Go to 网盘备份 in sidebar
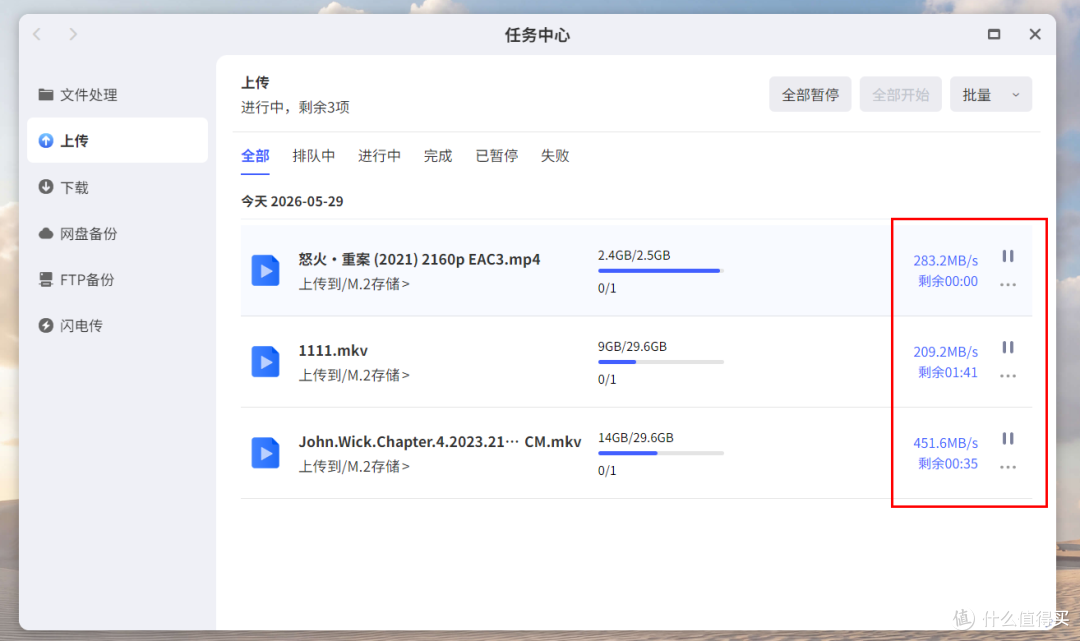The height and width of the screenshot is (641, 1080). 117,233
